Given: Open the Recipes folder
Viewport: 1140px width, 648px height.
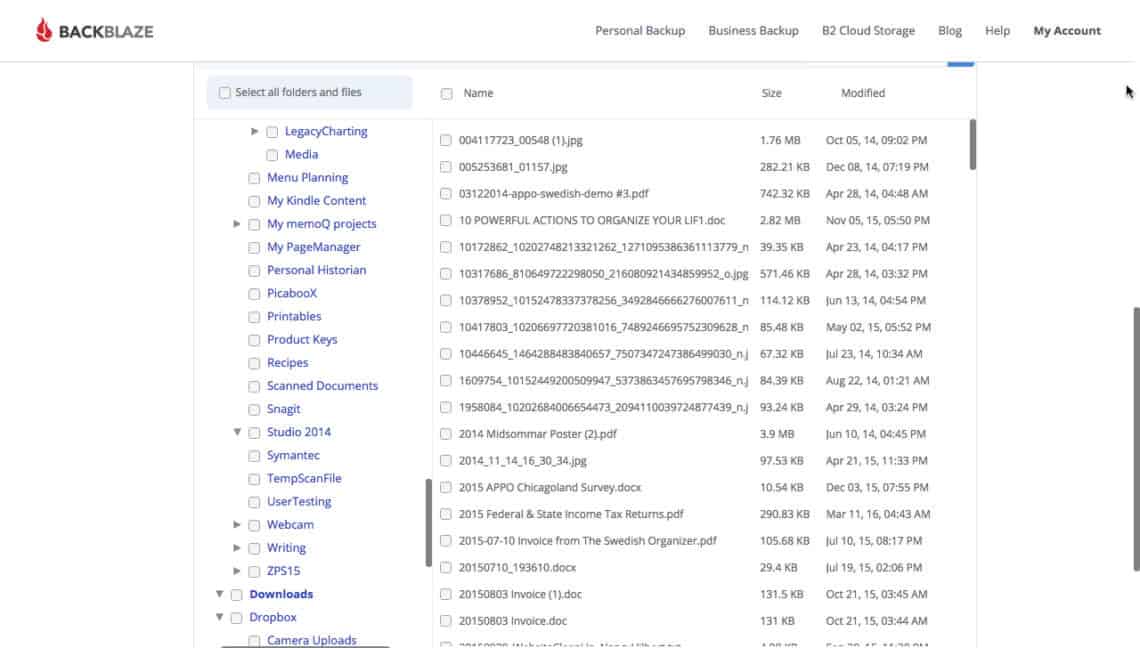Looking at the screenshot, I should tap(287, 363).
